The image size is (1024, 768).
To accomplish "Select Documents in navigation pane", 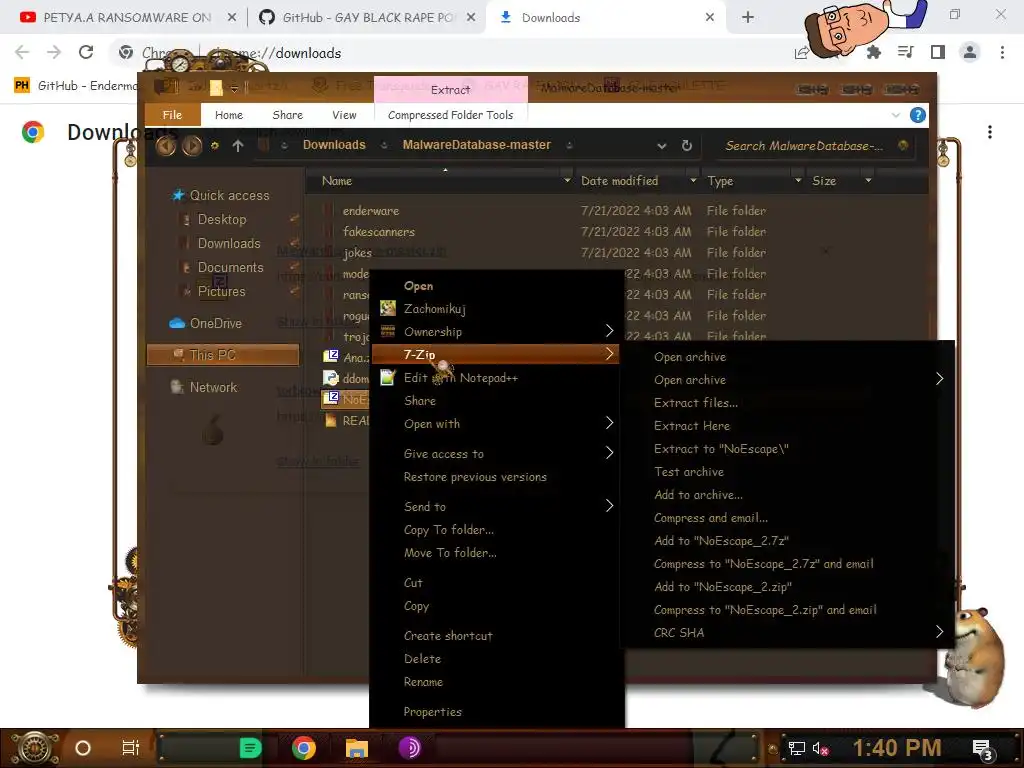I will coord(231,267).
